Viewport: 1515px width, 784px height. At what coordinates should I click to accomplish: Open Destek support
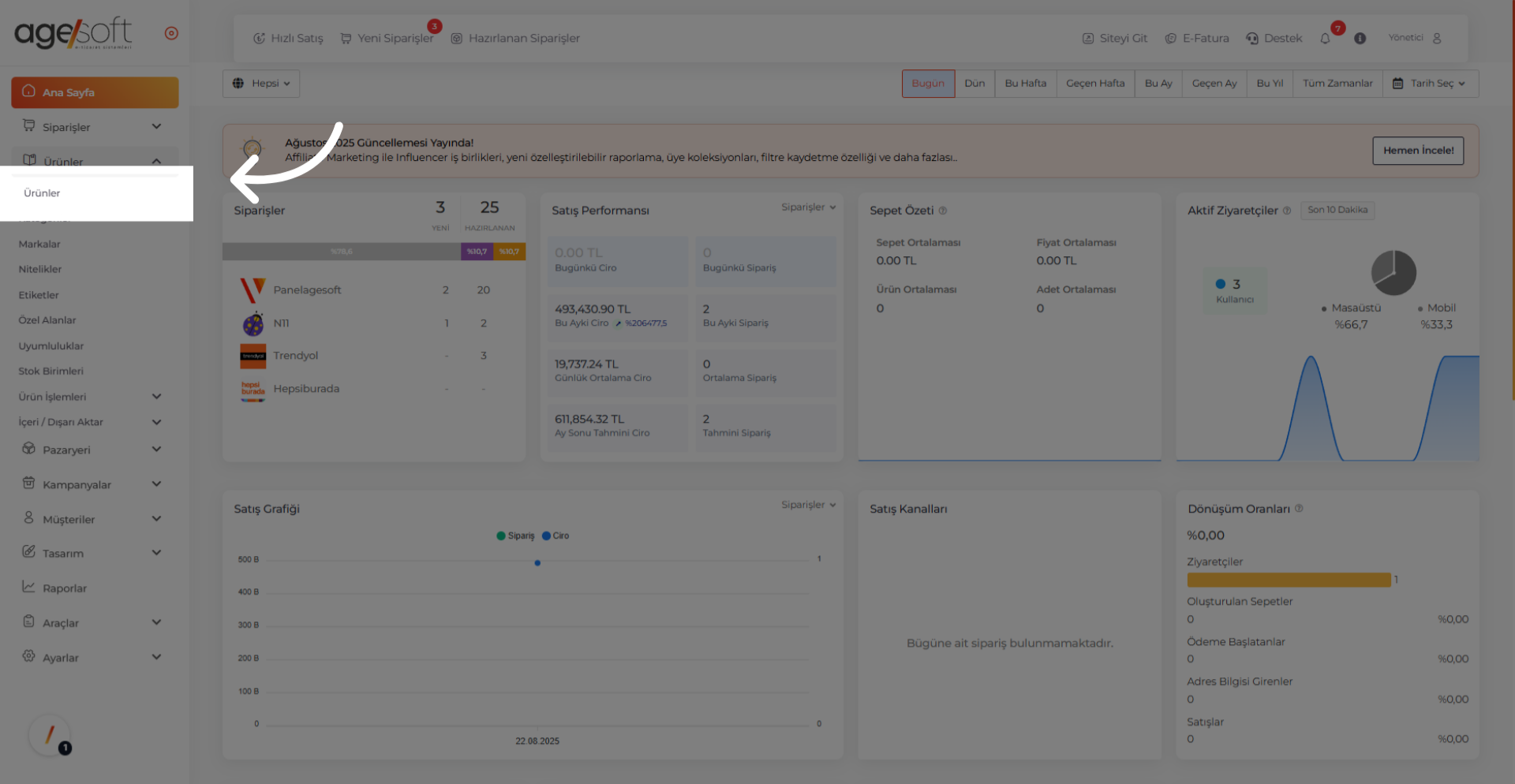click(1274, 38)
